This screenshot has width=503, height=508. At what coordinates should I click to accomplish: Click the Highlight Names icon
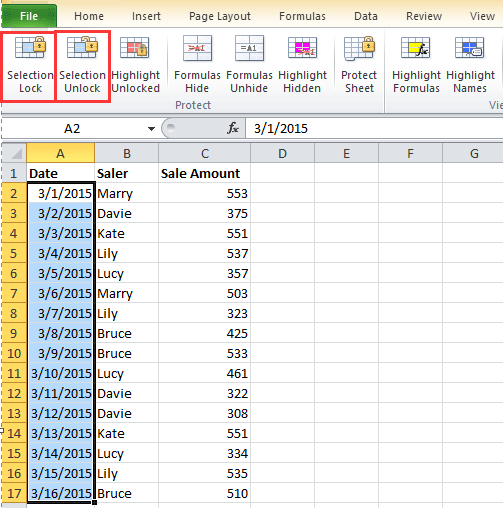(470, 48)
